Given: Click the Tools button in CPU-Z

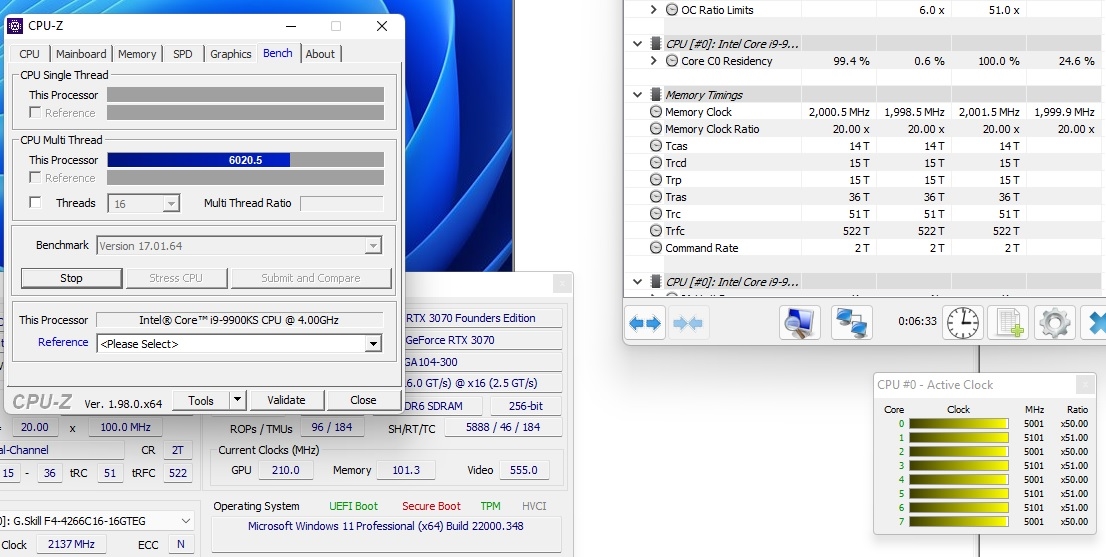Looking at the screenshot, I should point(201,400).
